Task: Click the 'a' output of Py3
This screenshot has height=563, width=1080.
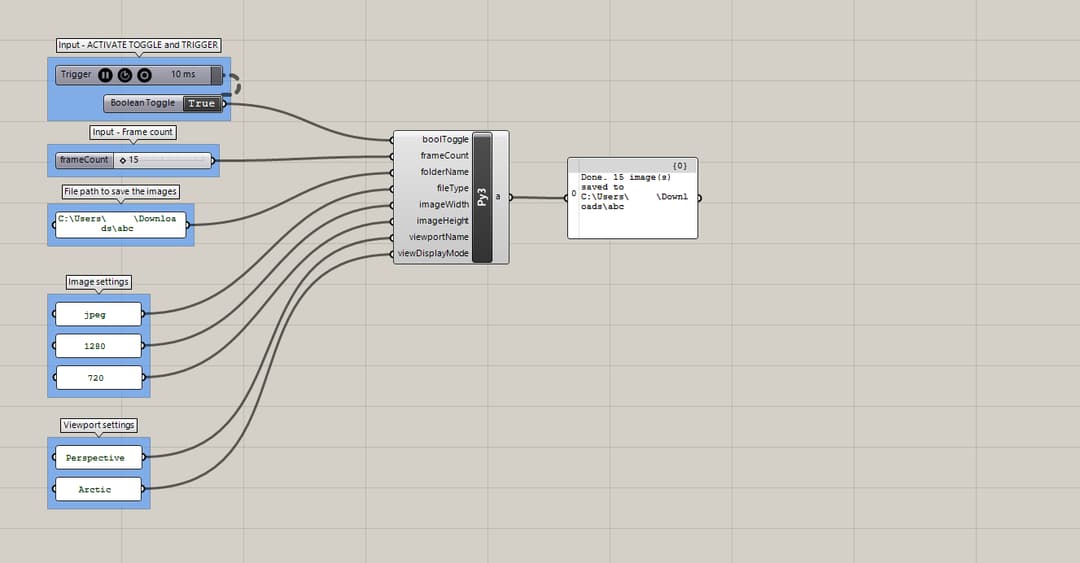Action: pos(499,197)
